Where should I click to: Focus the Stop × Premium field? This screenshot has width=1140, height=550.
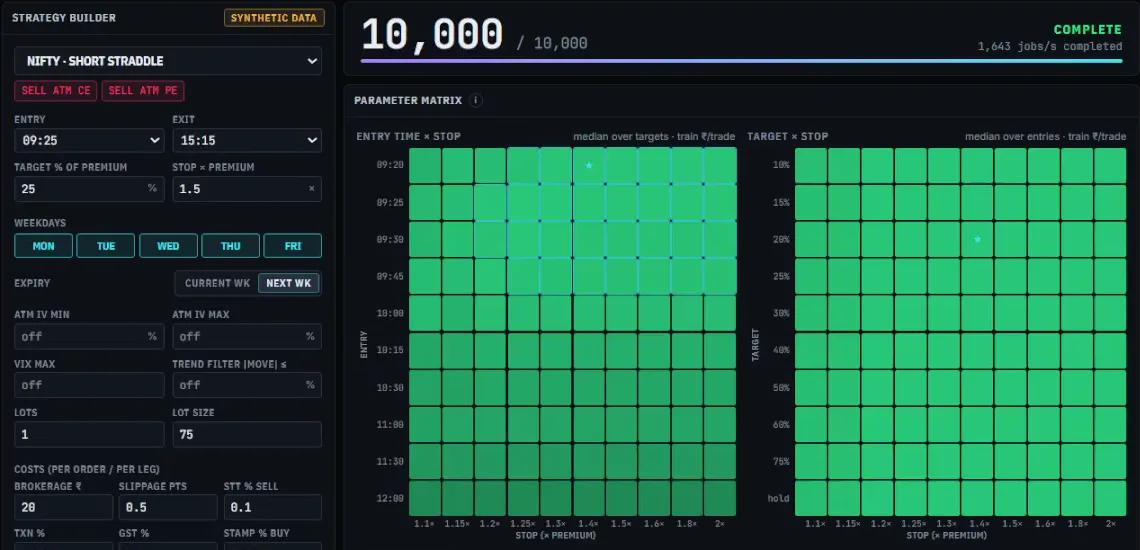[247, 189]
